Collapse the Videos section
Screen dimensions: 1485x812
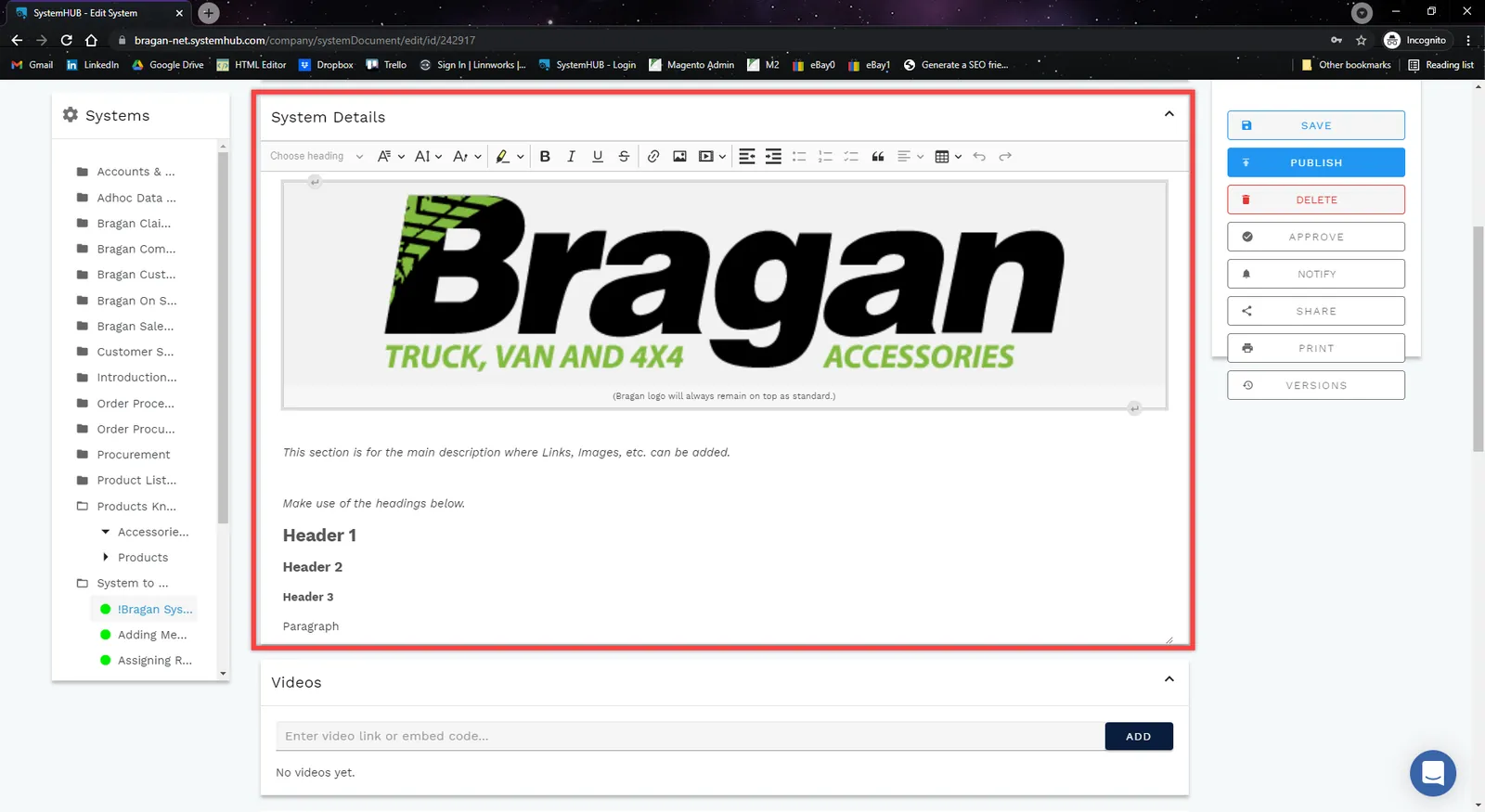point(1169,679)
